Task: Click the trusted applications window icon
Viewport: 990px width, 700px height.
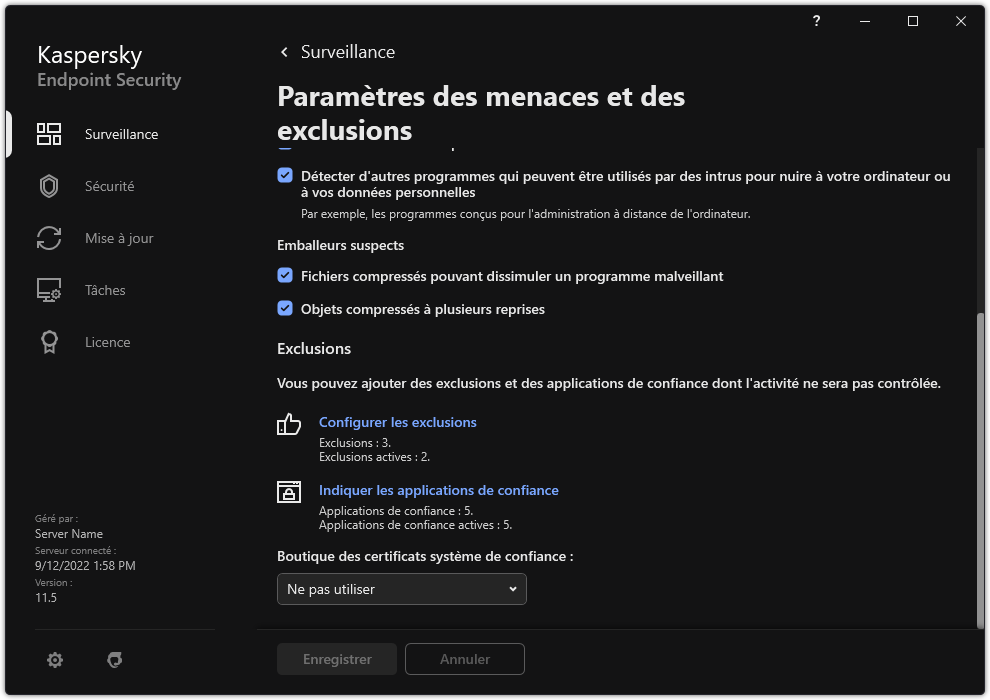Action: (289, 492)
